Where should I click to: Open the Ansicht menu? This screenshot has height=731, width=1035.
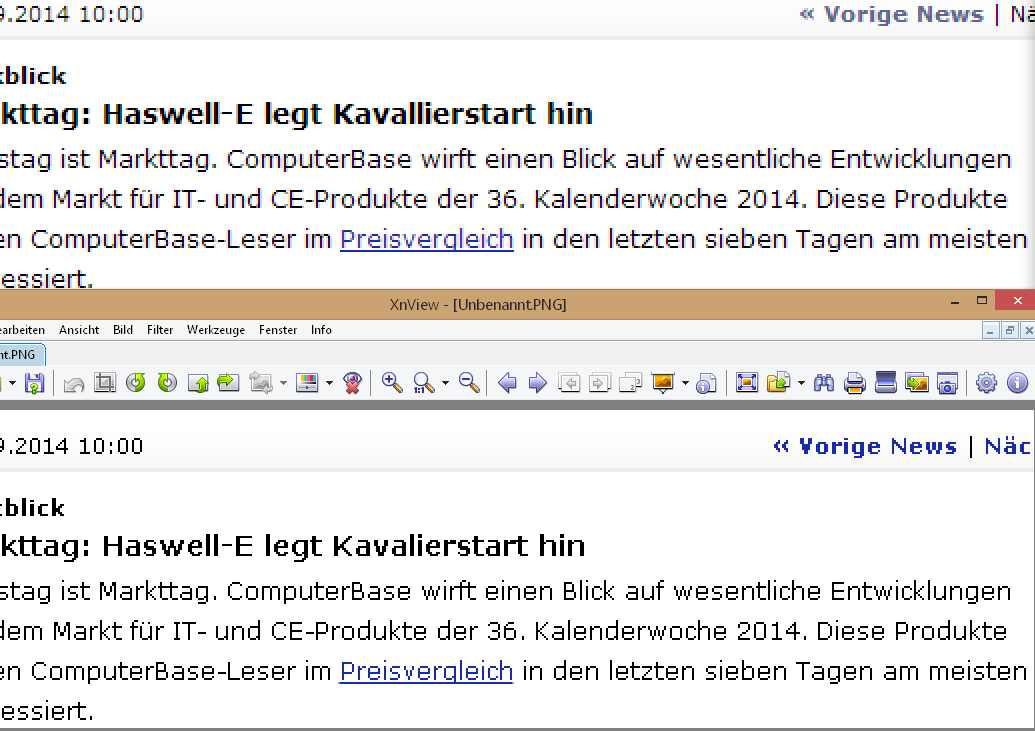(79, 330)
